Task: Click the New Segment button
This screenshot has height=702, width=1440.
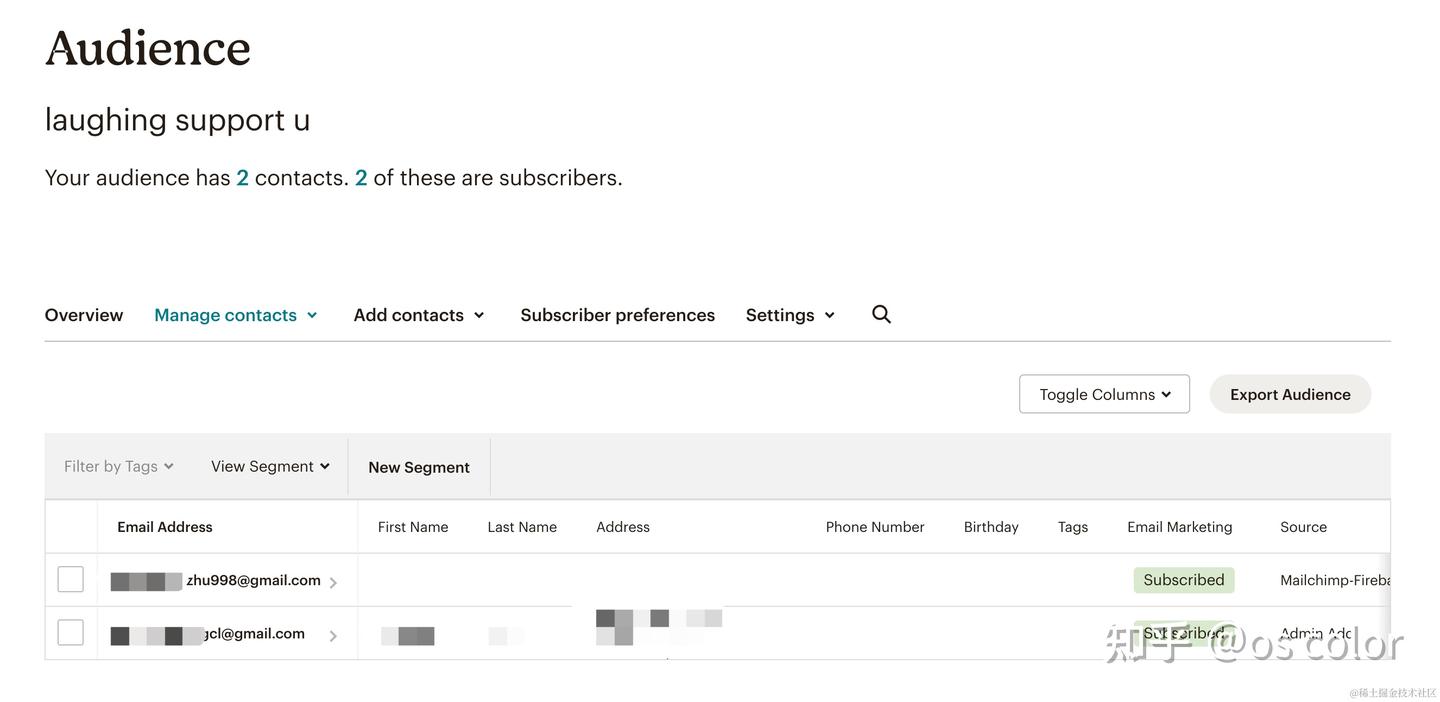Action: click(419, 467)
